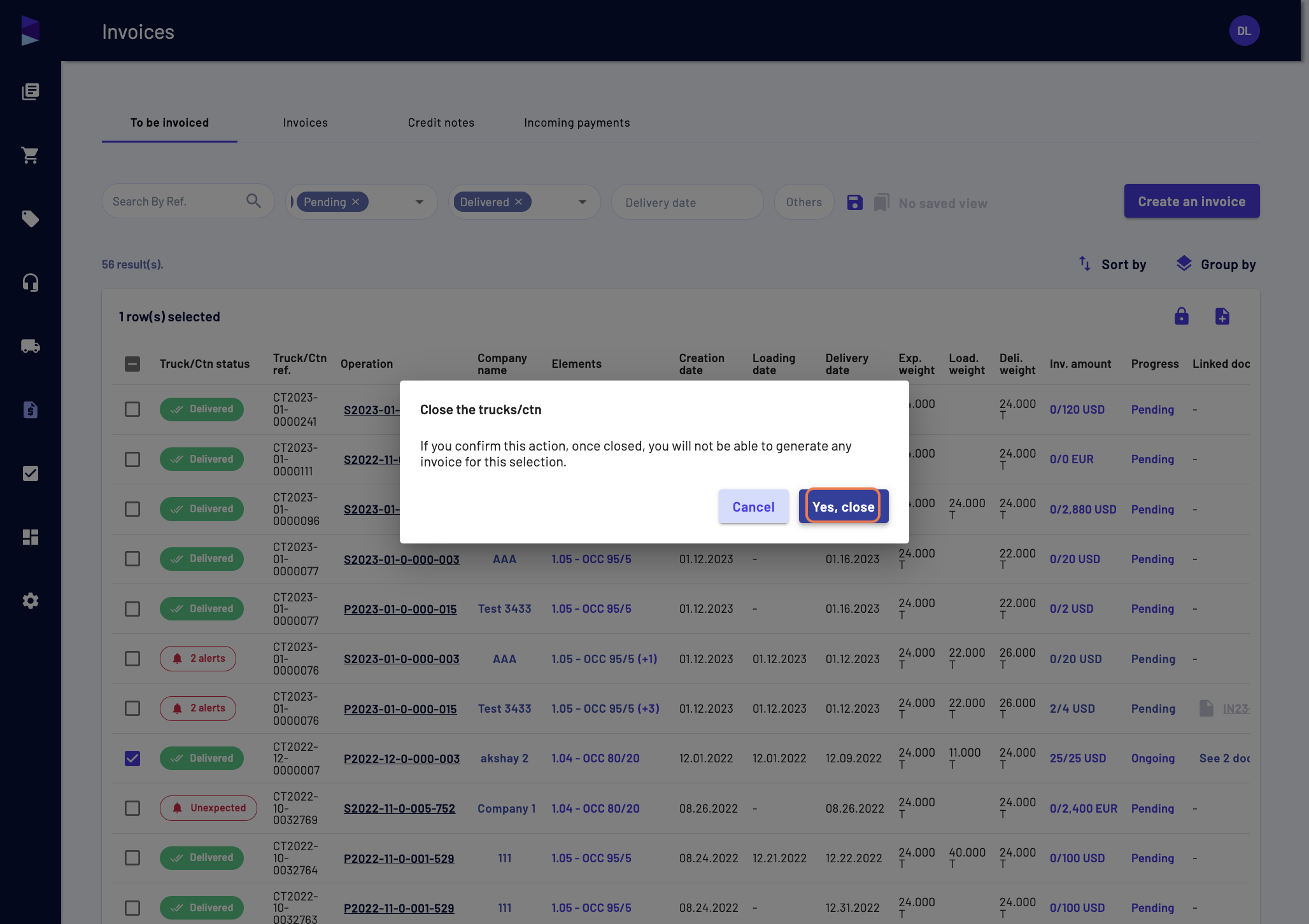
Task: Open the settings gear sidebar icon
Action: pyautogui.click(x=31, y=601)
